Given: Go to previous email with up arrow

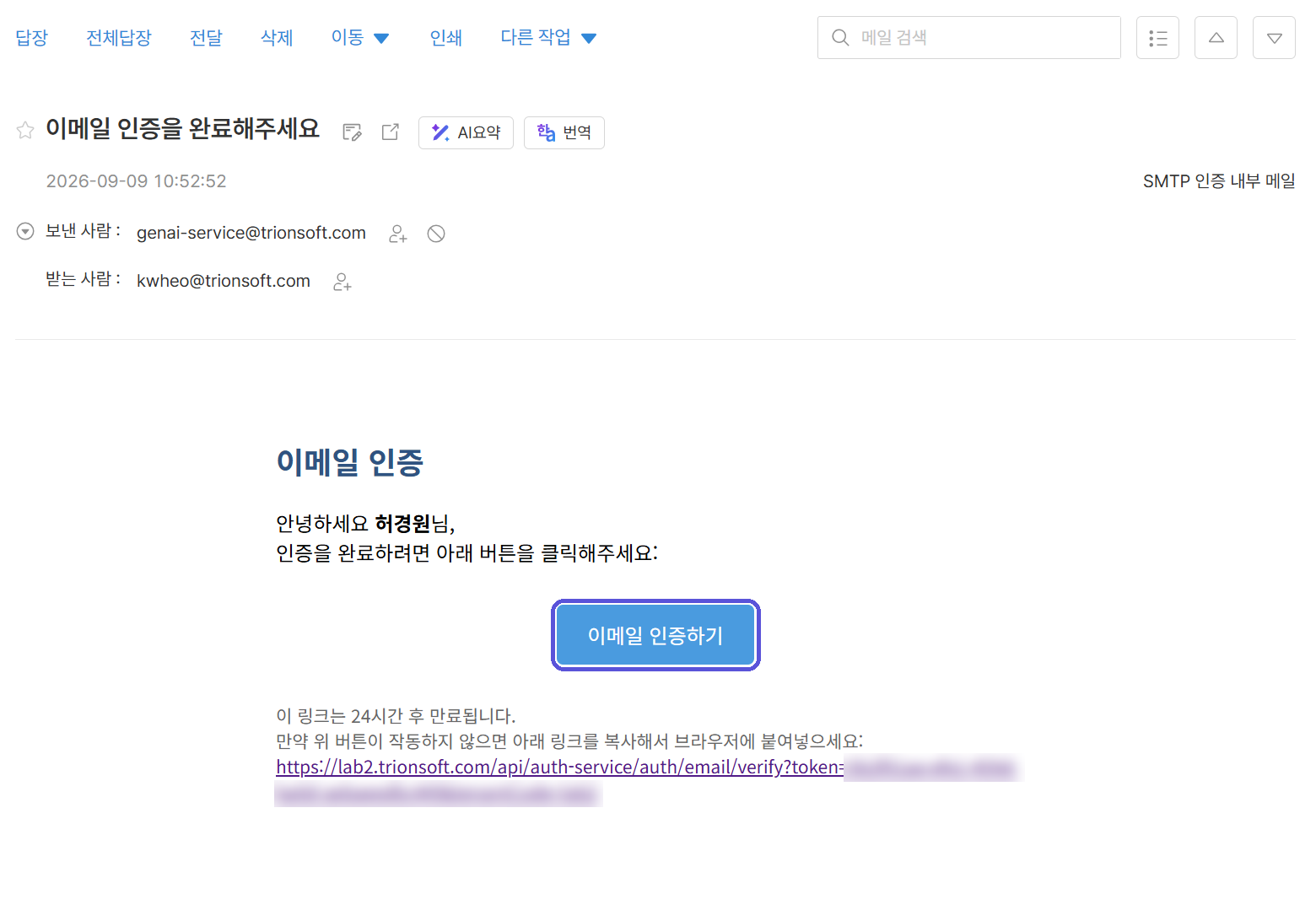Looking at the screenshot, I should (1216, 38).
